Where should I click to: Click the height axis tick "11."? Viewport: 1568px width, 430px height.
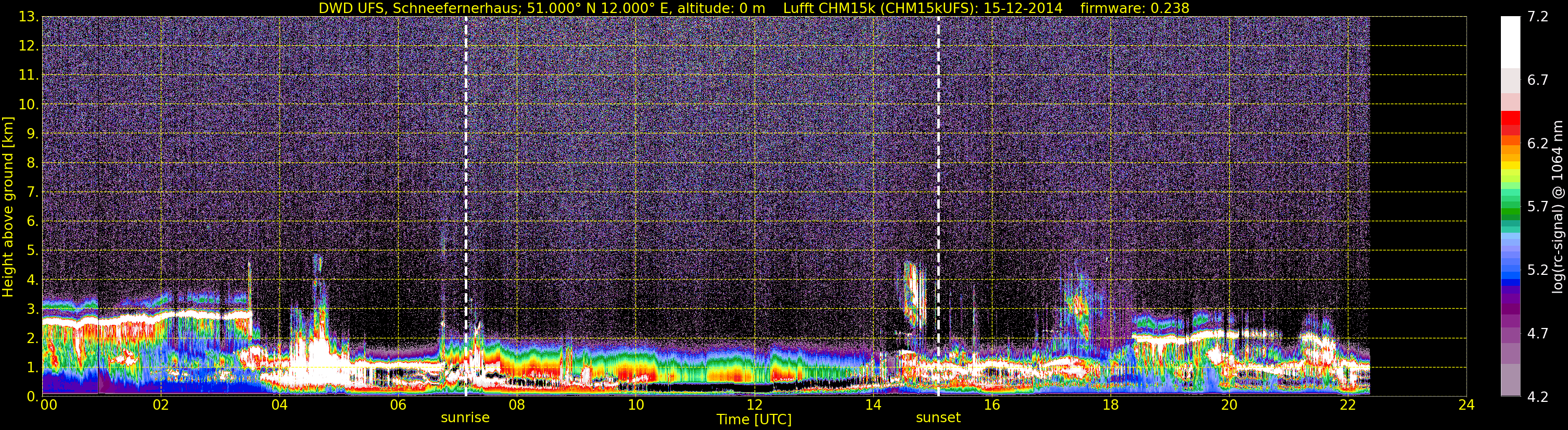[29, 75]
